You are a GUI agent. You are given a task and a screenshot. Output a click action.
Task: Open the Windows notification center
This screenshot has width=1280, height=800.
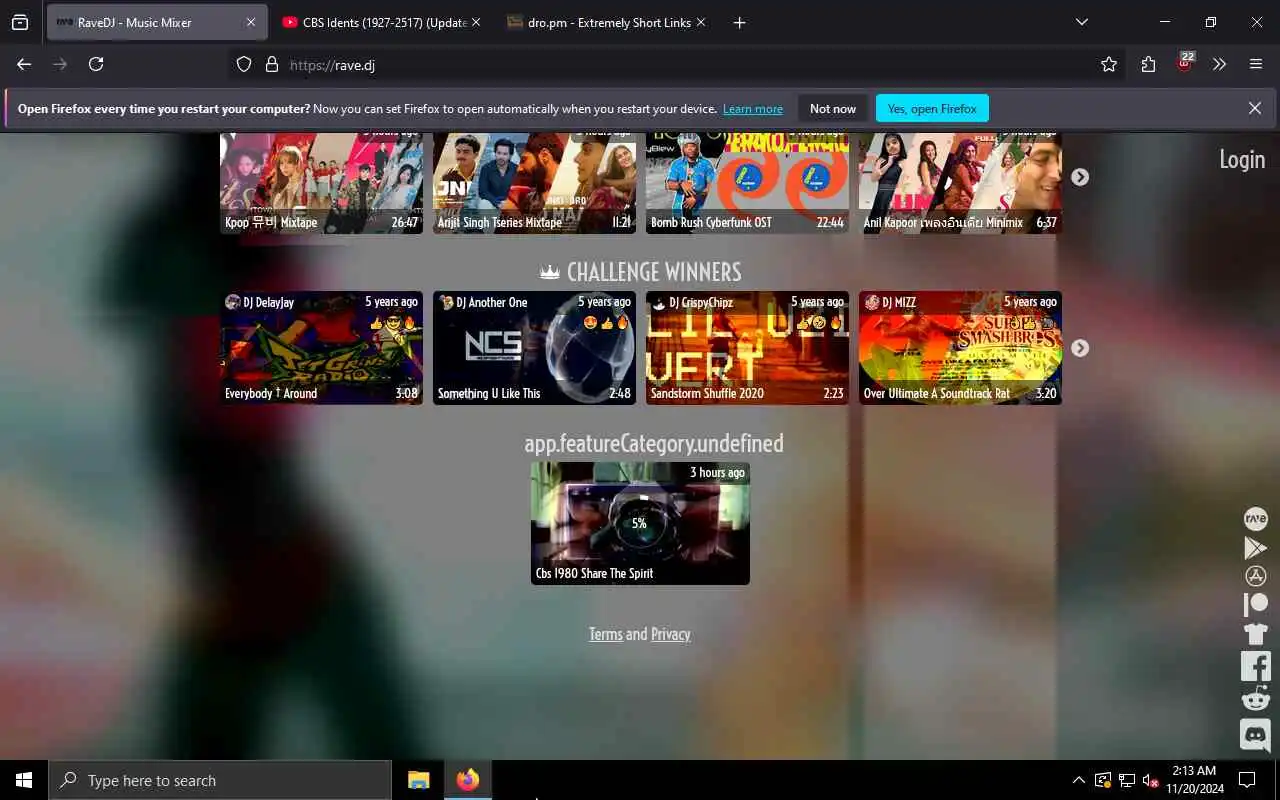click(x=1247, y=780)
